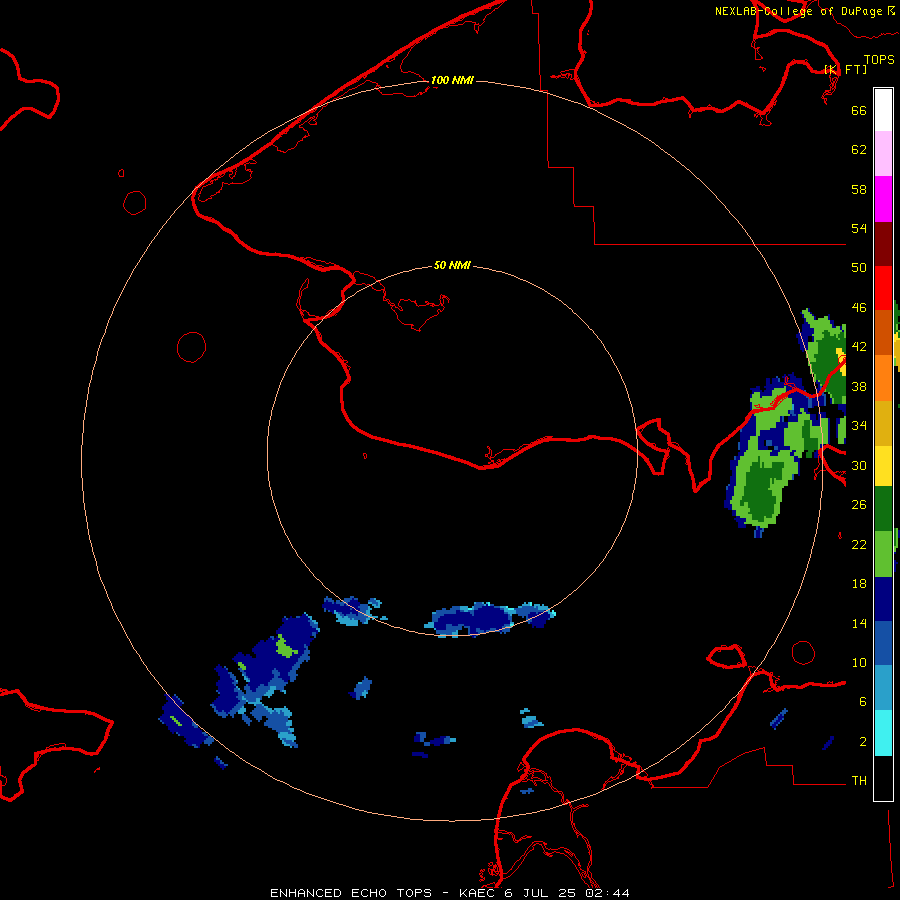The height and width of the screenshot is (900, 900).
Task: Click the gold 34 kft legend swatch
Action: 883,423
